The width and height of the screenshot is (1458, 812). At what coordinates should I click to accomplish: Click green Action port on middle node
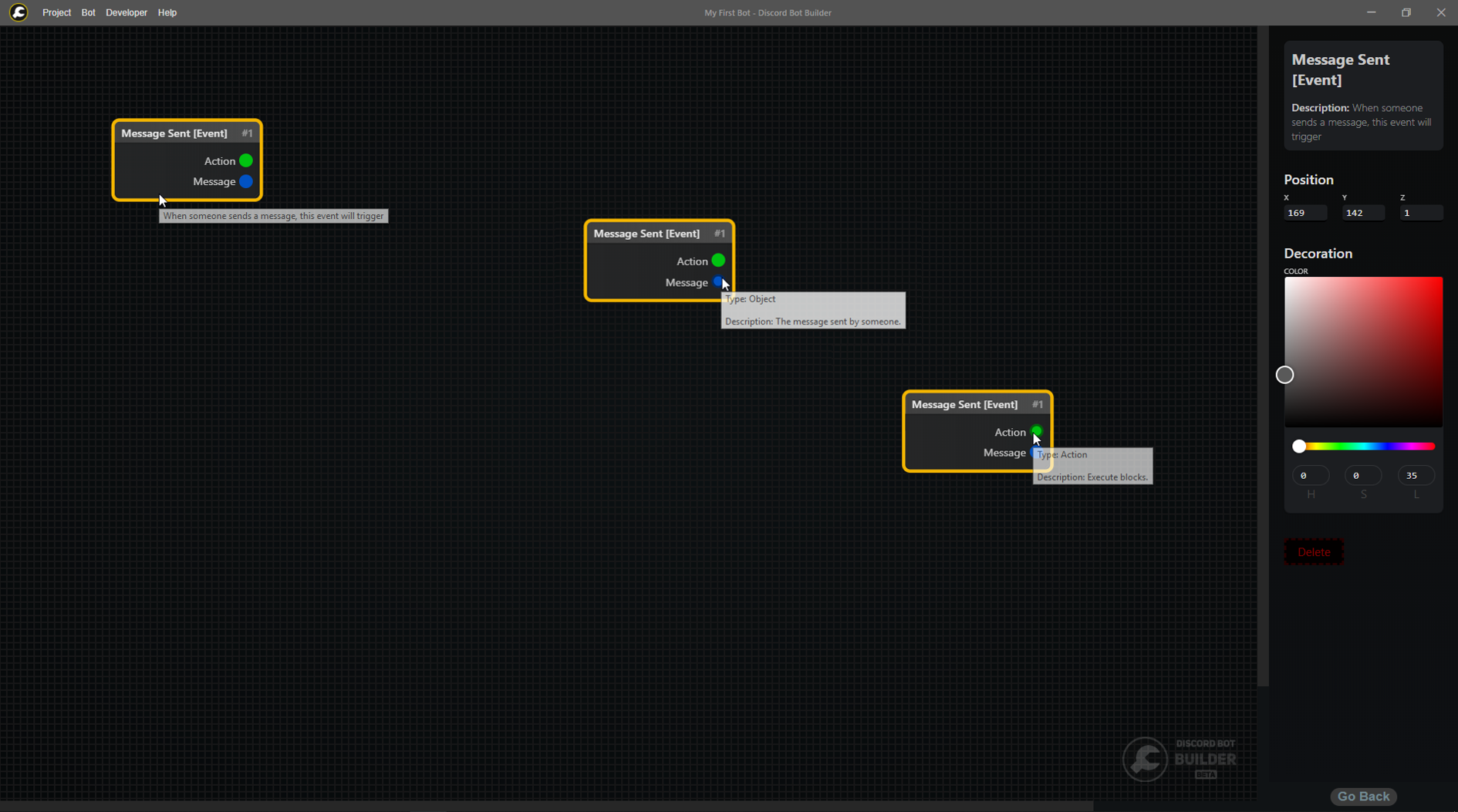pyautogui.click(x=718, y=261)
